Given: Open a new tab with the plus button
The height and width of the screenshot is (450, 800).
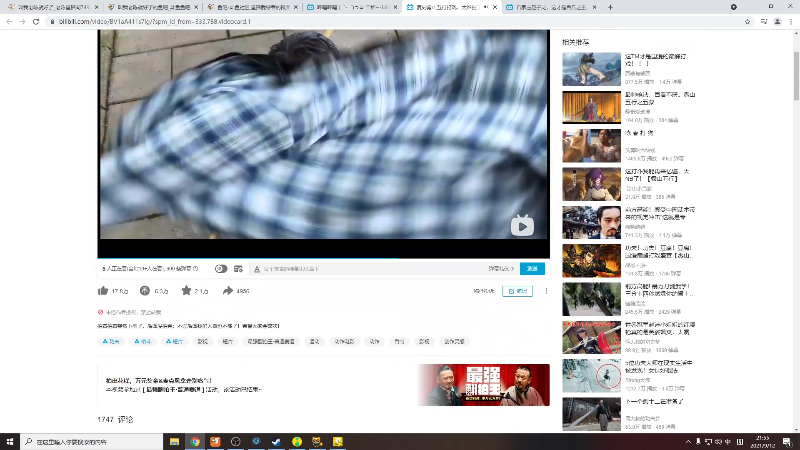Looking at the screenshot, I should click(610, 7).
